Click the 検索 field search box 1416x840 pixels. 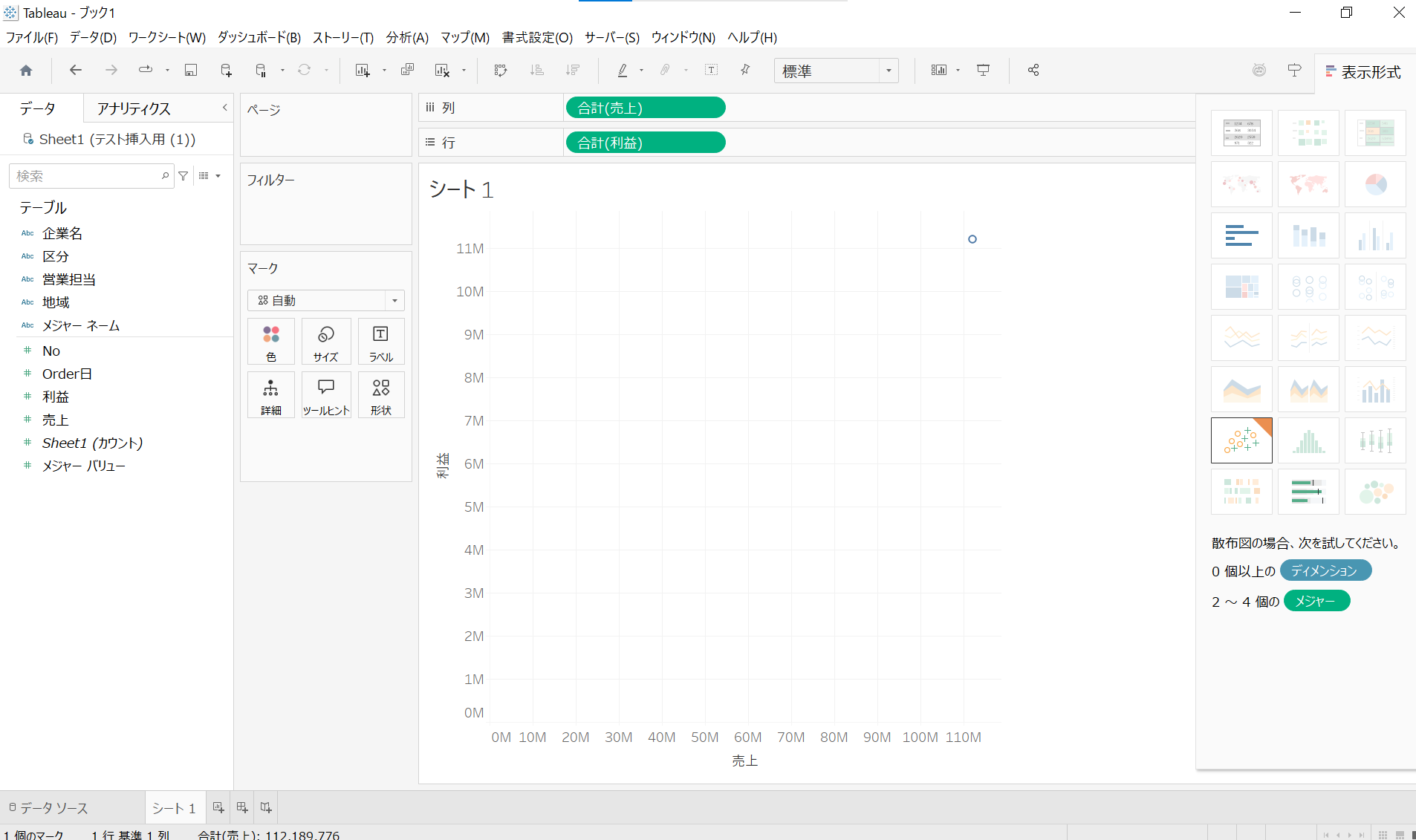point(85,176)
